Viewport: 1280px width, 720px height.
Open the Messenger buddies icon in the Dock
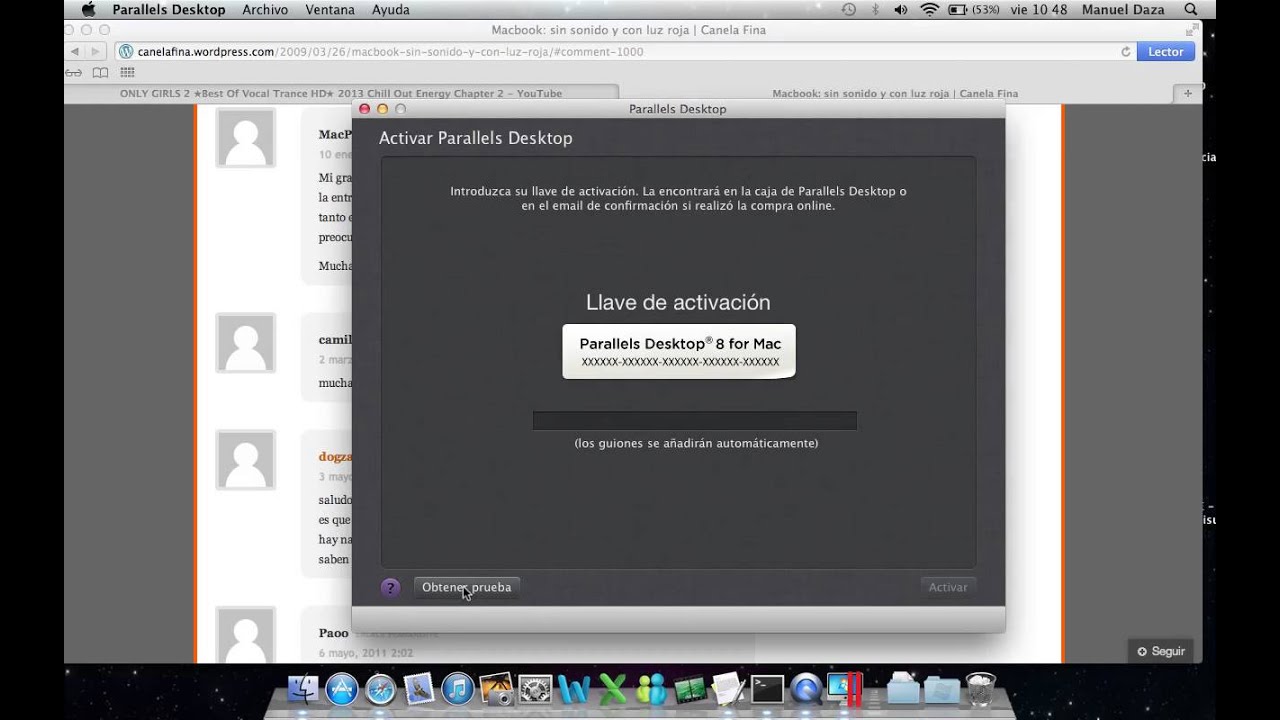tap(651, 689)
